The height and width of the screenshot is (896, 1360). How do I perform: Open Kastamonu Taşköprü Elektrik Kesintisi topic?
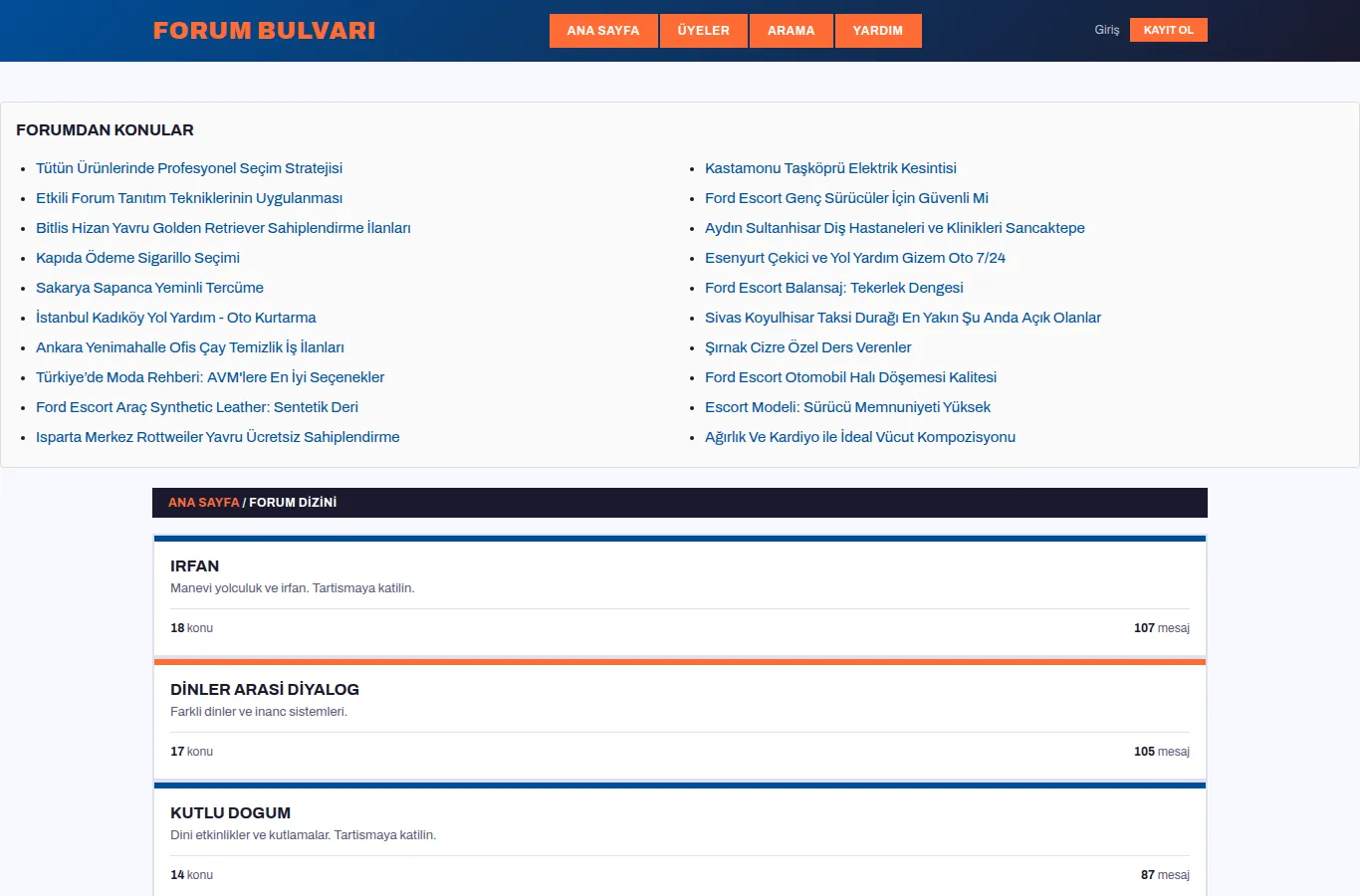click(830, 168)
